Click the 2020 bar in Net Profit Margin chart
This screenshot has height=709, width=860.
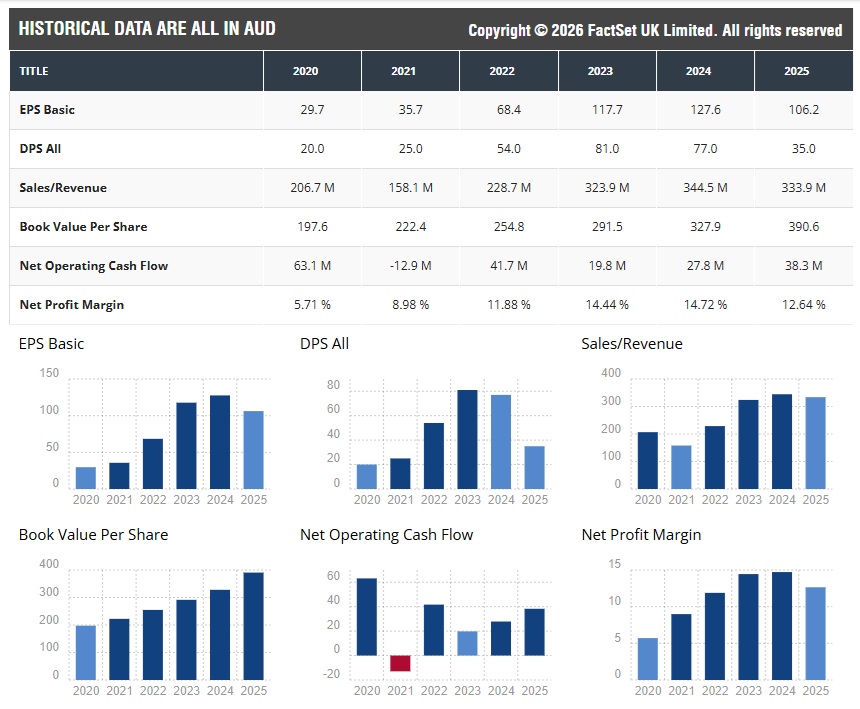point(648,658)
